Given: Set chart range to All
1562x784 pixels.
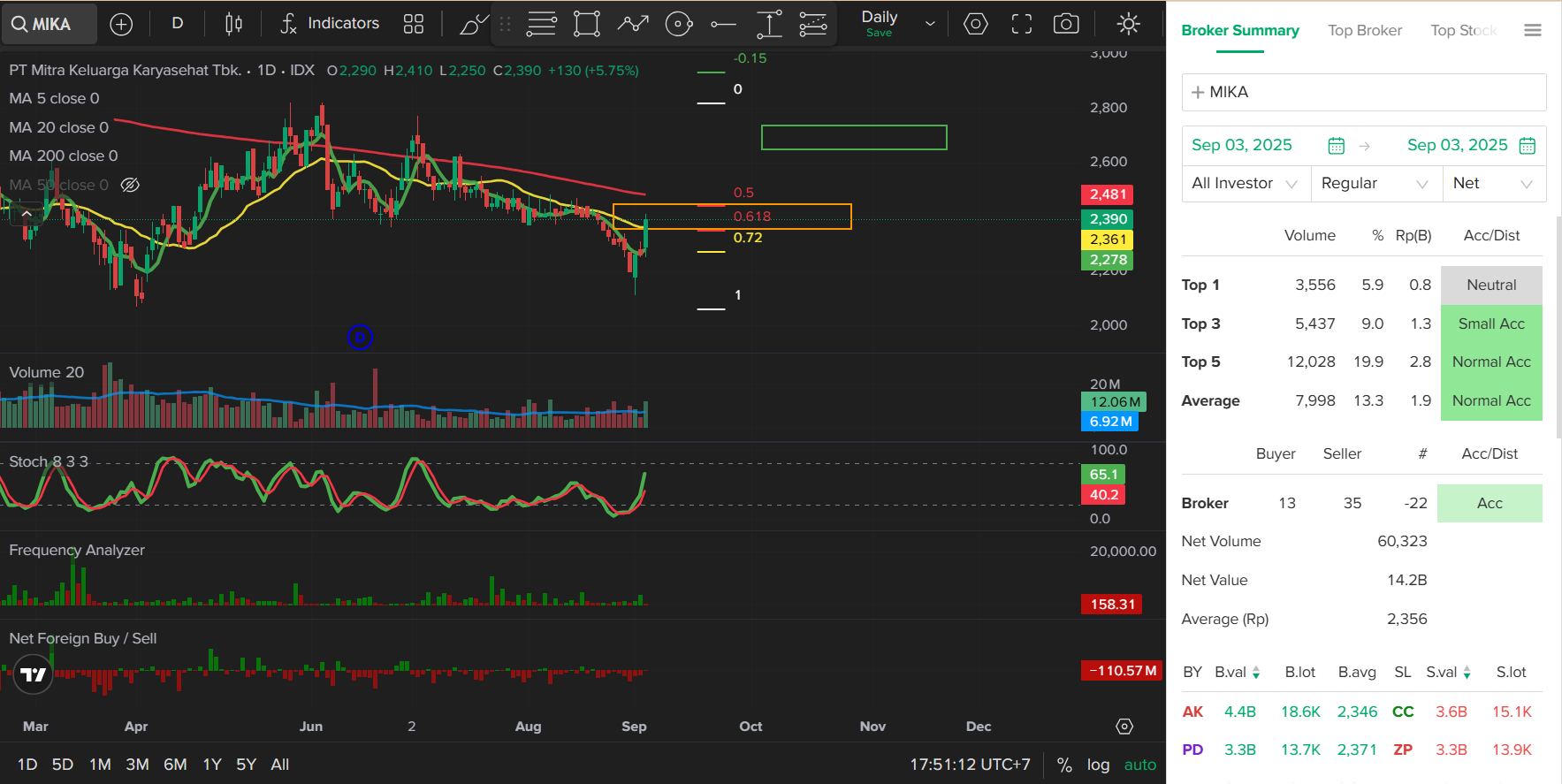Looking at the screenshot, I should pyautogui.click(x=280, y=765).
